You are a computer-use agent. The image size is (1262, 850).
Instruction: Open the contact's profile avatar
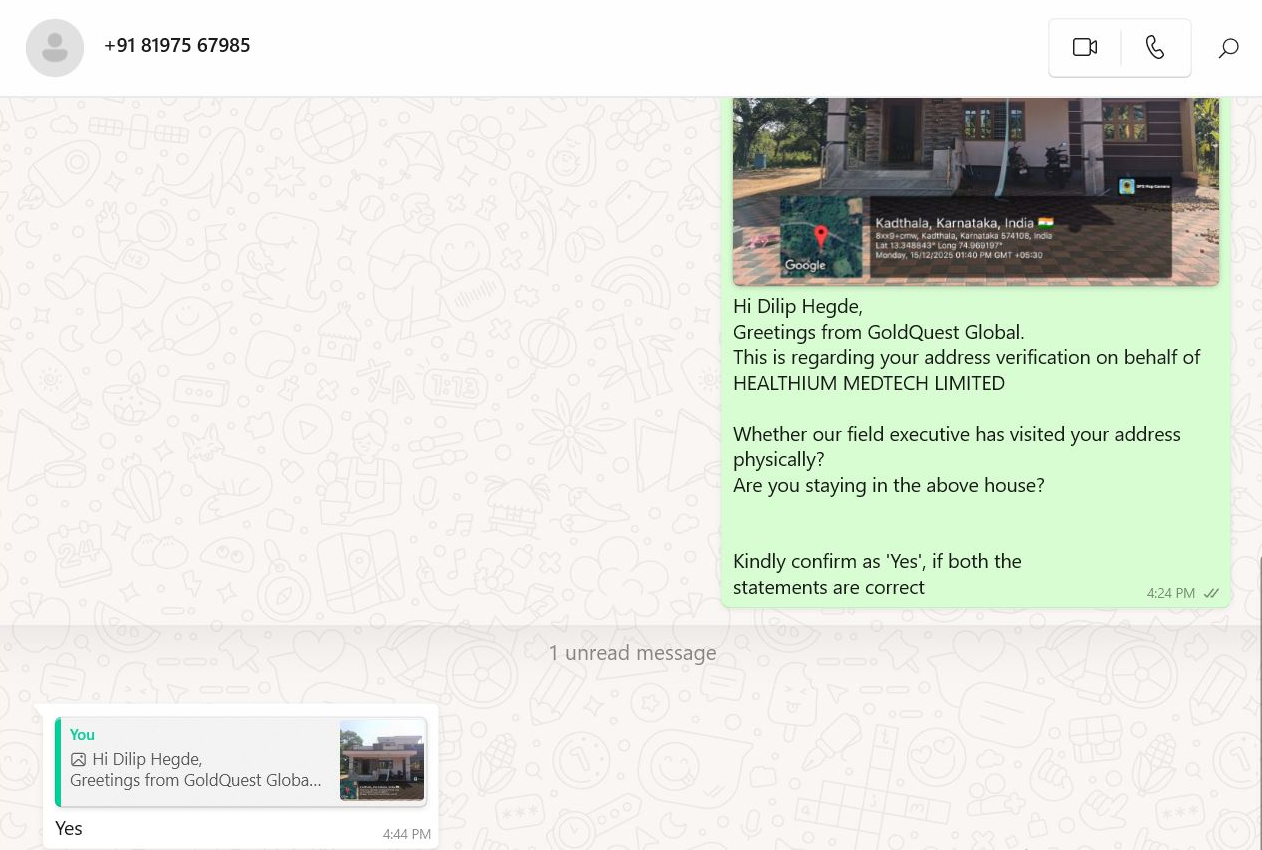[x=55, y=47]
